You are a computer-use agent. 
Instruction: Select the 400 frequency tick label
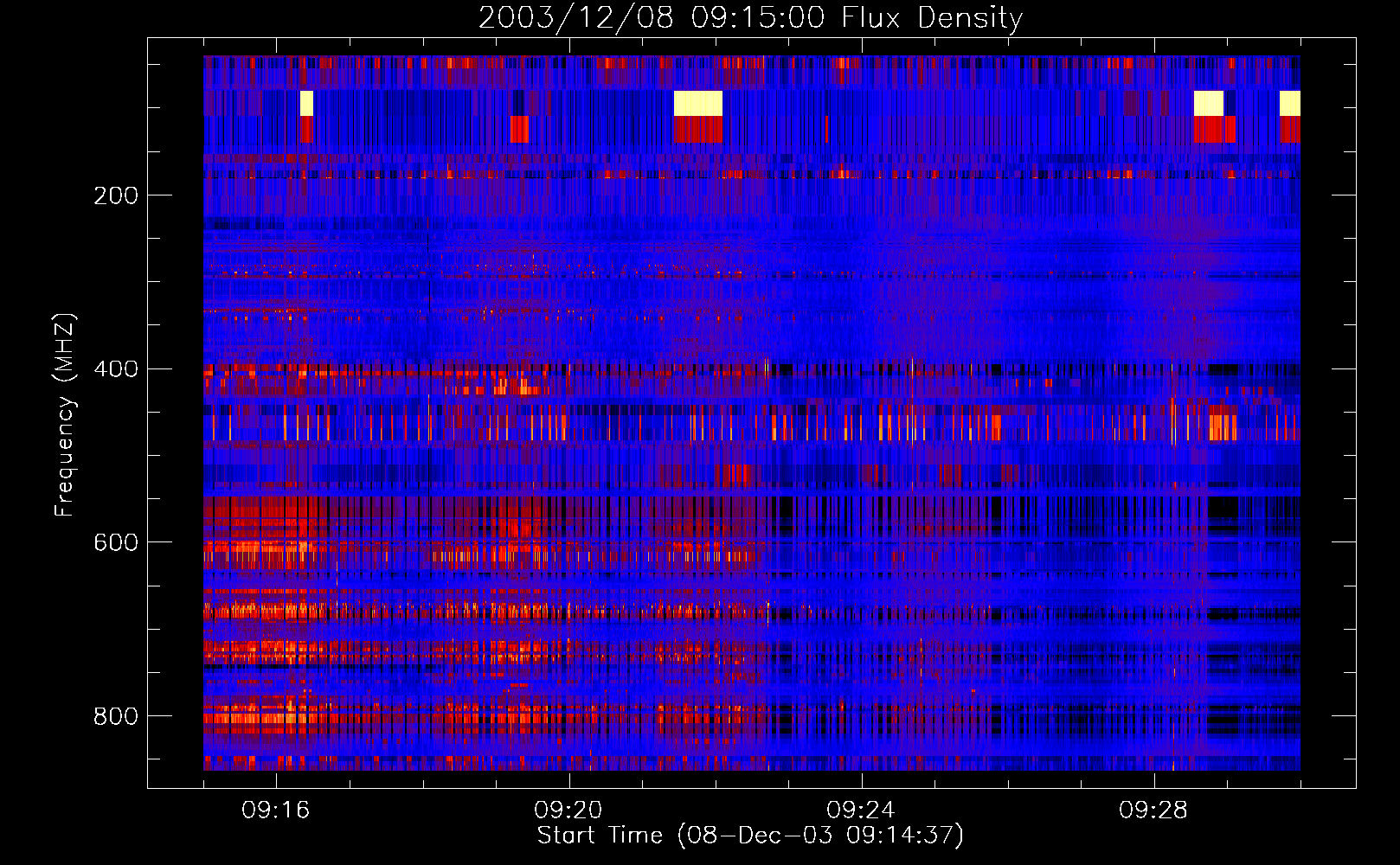click(116, 369)
